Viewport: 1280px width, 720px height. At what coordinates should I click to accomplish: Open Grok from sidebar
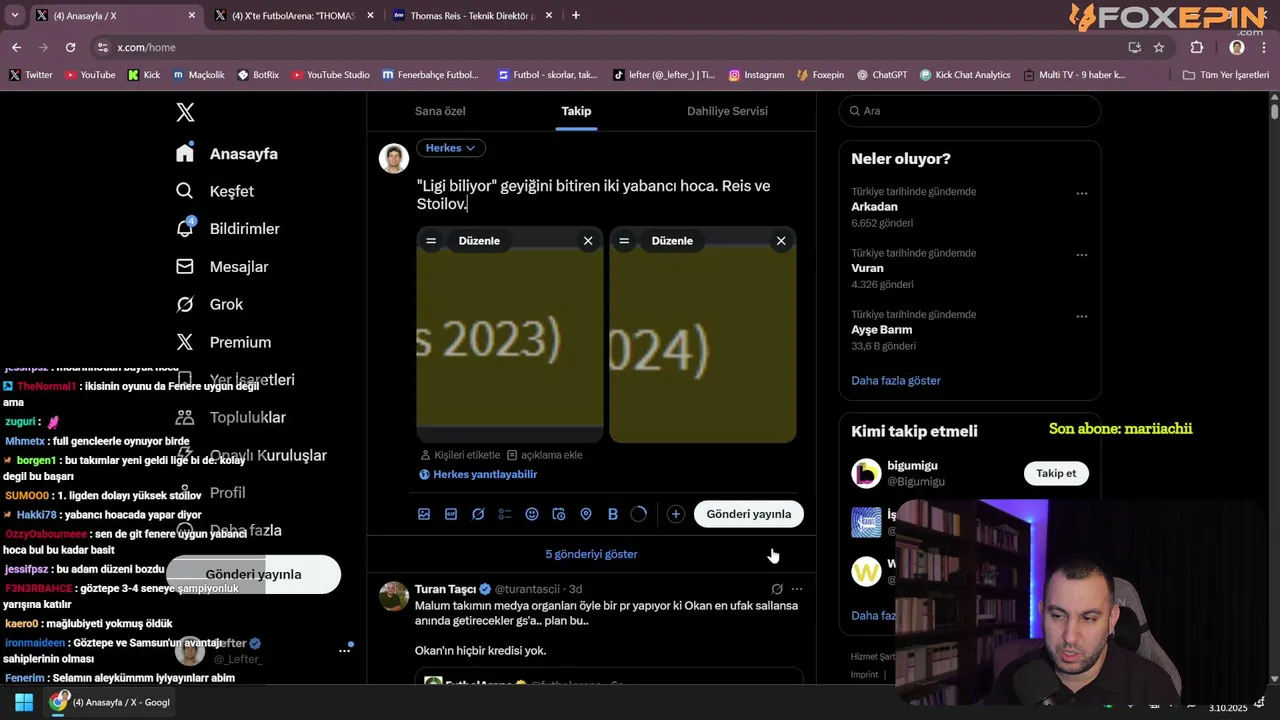[209, 304]
